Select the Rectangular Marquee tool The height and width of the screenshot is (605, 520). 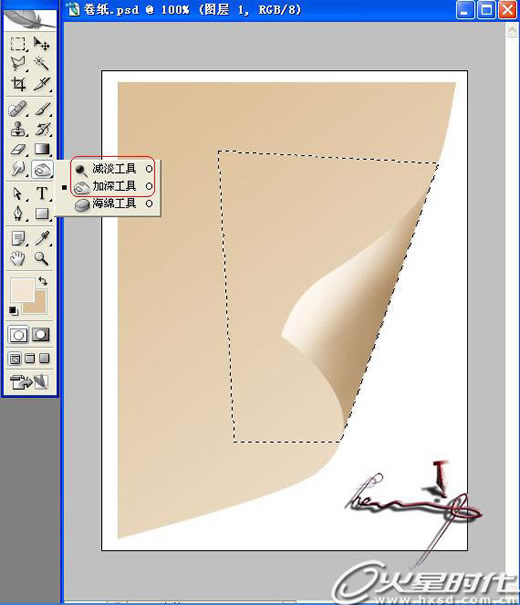pyautogui.click(x=18, y=44)
